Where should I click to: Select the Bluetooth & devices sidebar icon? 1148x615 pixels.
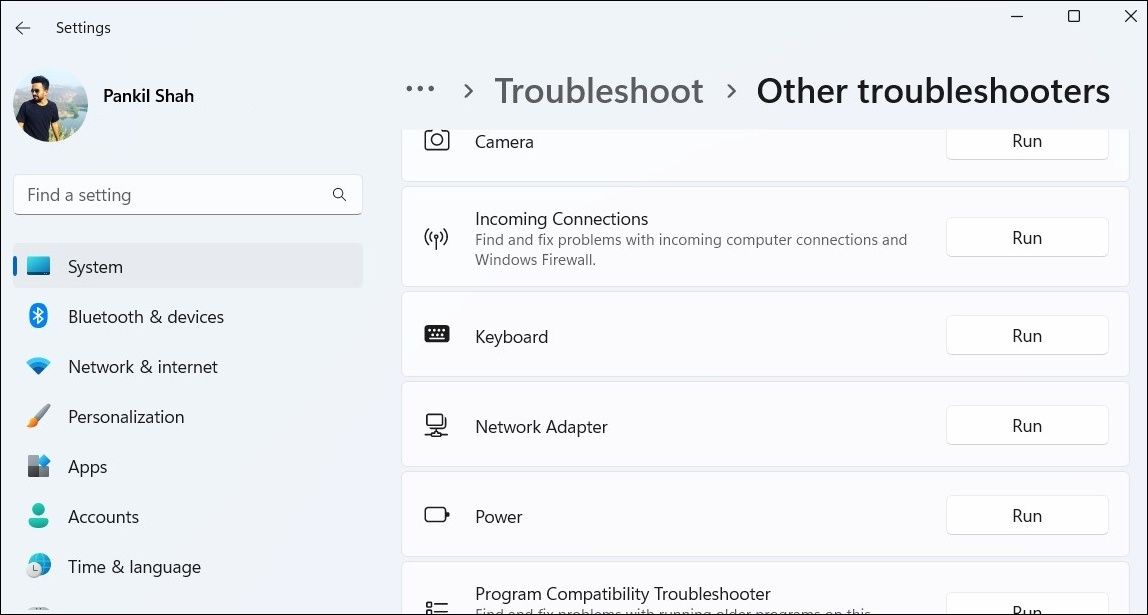coord(38,316)
